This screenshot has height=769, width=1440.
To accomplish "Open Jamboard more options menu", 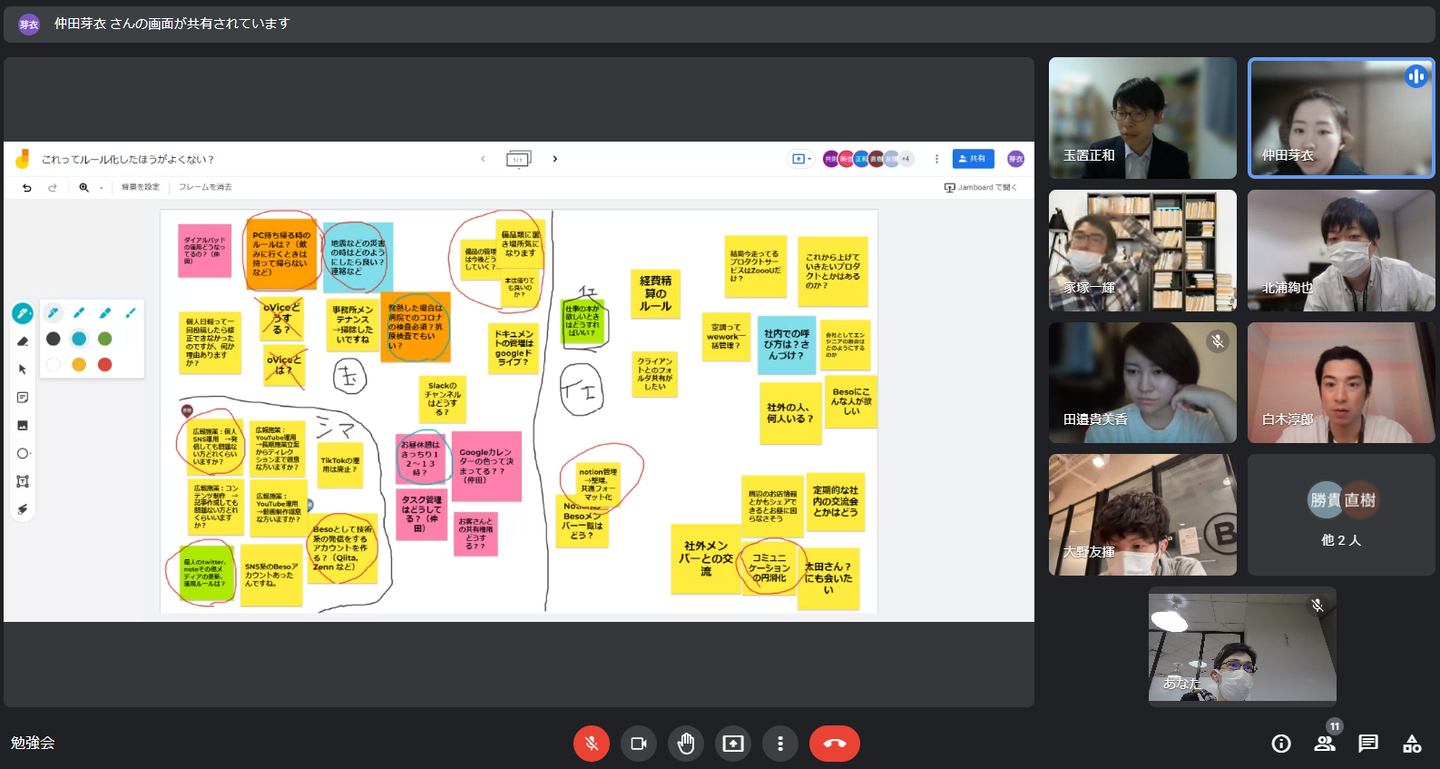I will (936, 159).
